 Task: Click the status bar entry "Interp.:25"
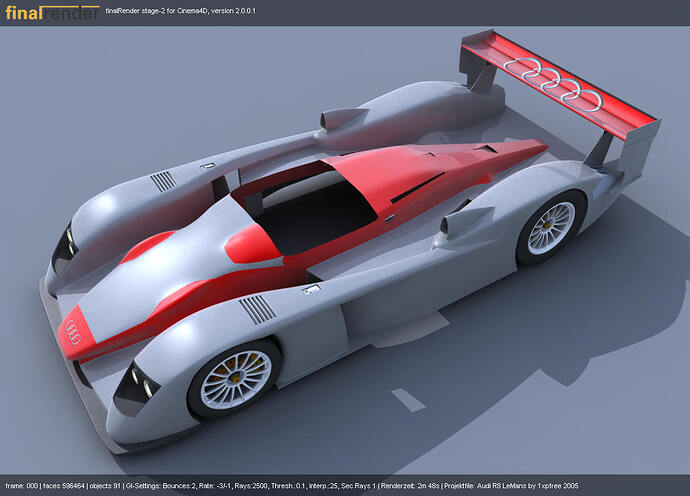pos(323,486)
